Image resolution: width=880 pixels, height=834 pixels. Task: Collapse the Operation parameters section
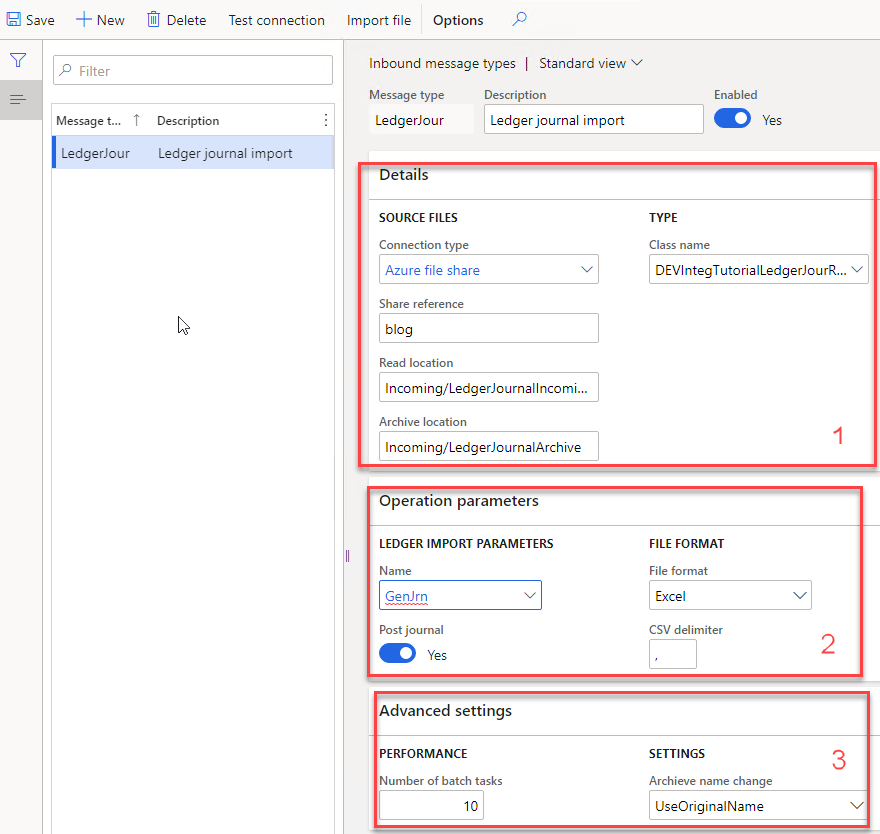459,501
